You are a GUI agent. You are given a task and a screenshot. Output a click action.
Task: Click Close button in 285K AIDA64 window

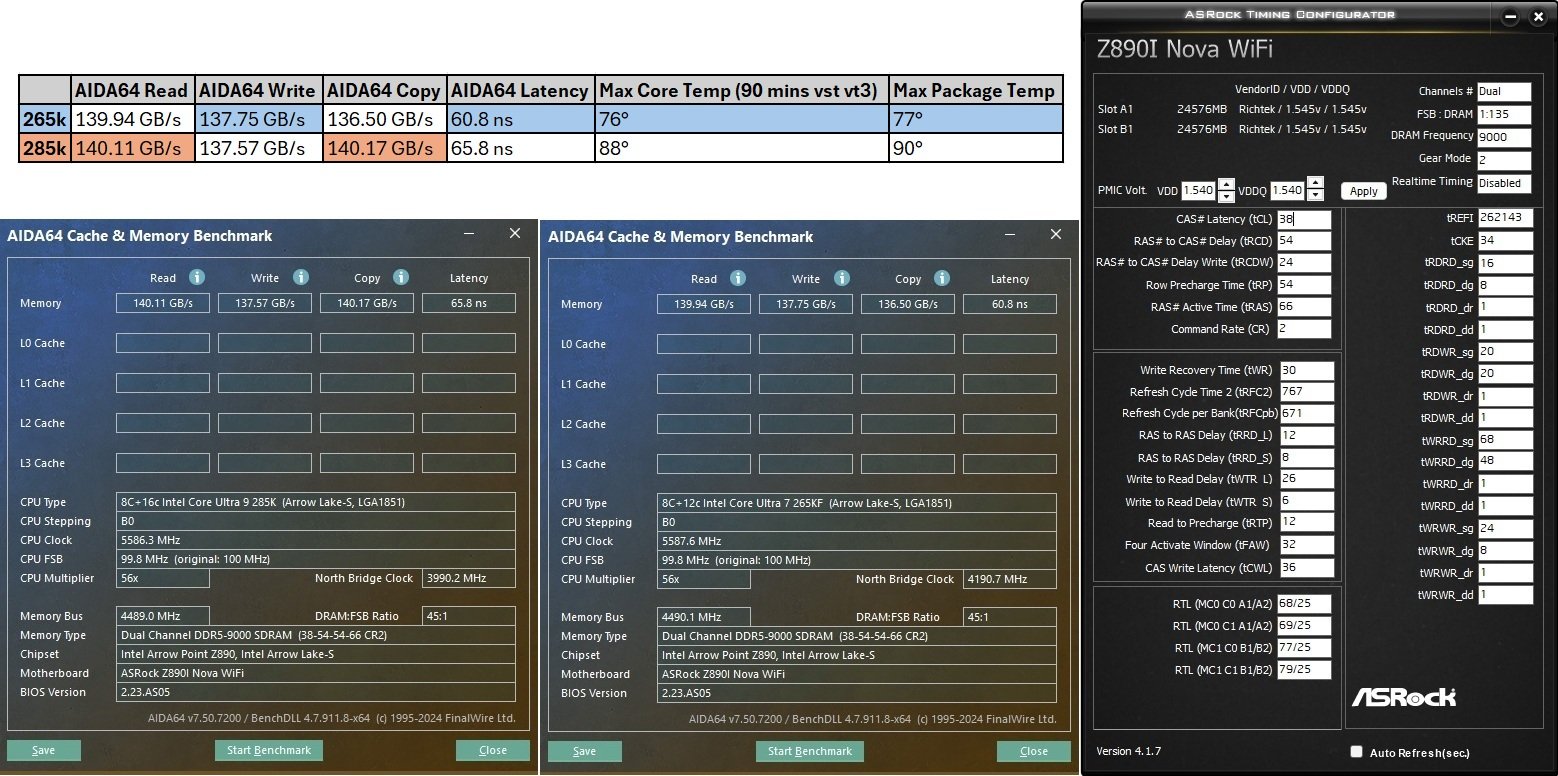(x=492, y=750)
